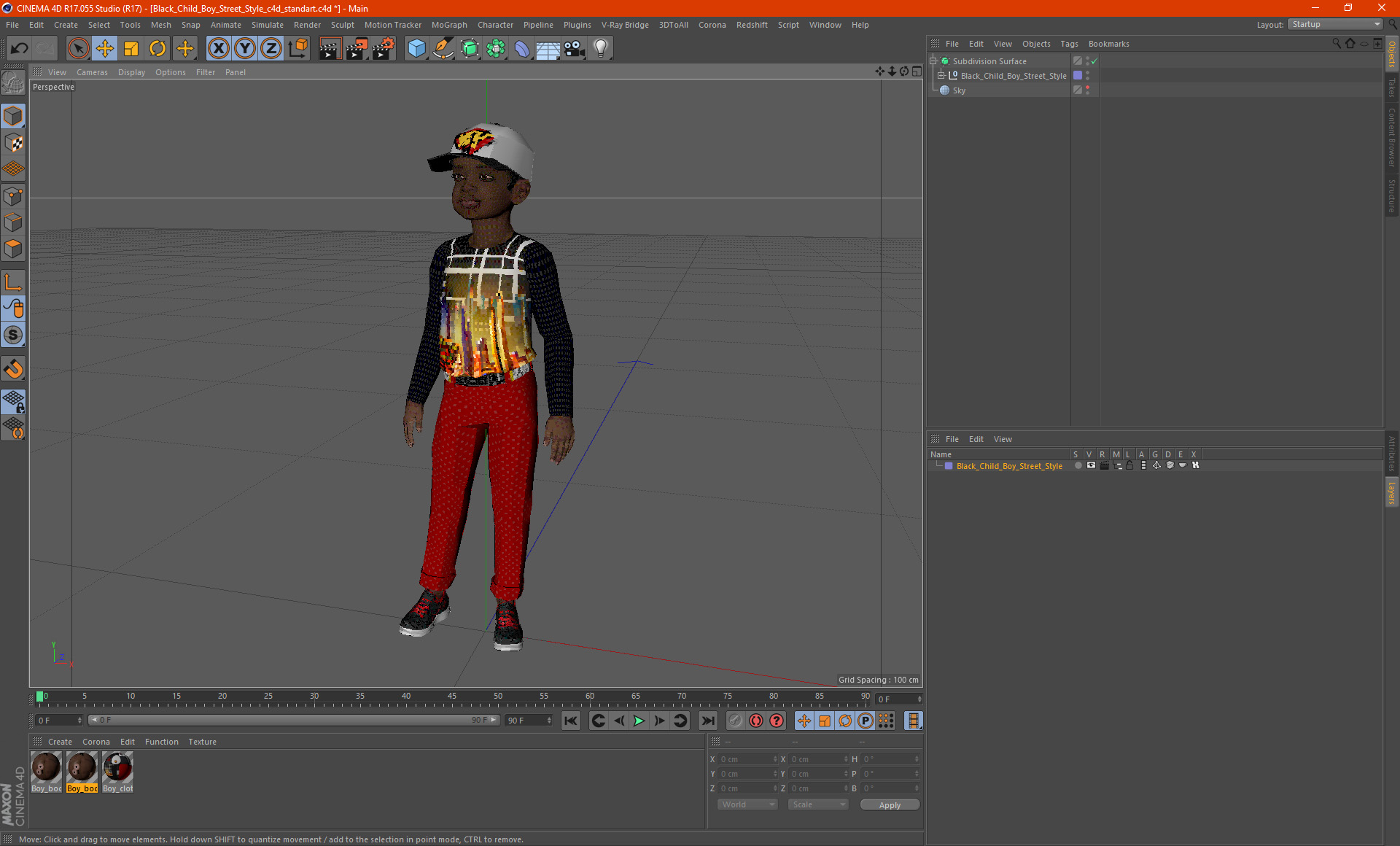
Task: Click the Undo arrow icon
Action: coord(20,48)
